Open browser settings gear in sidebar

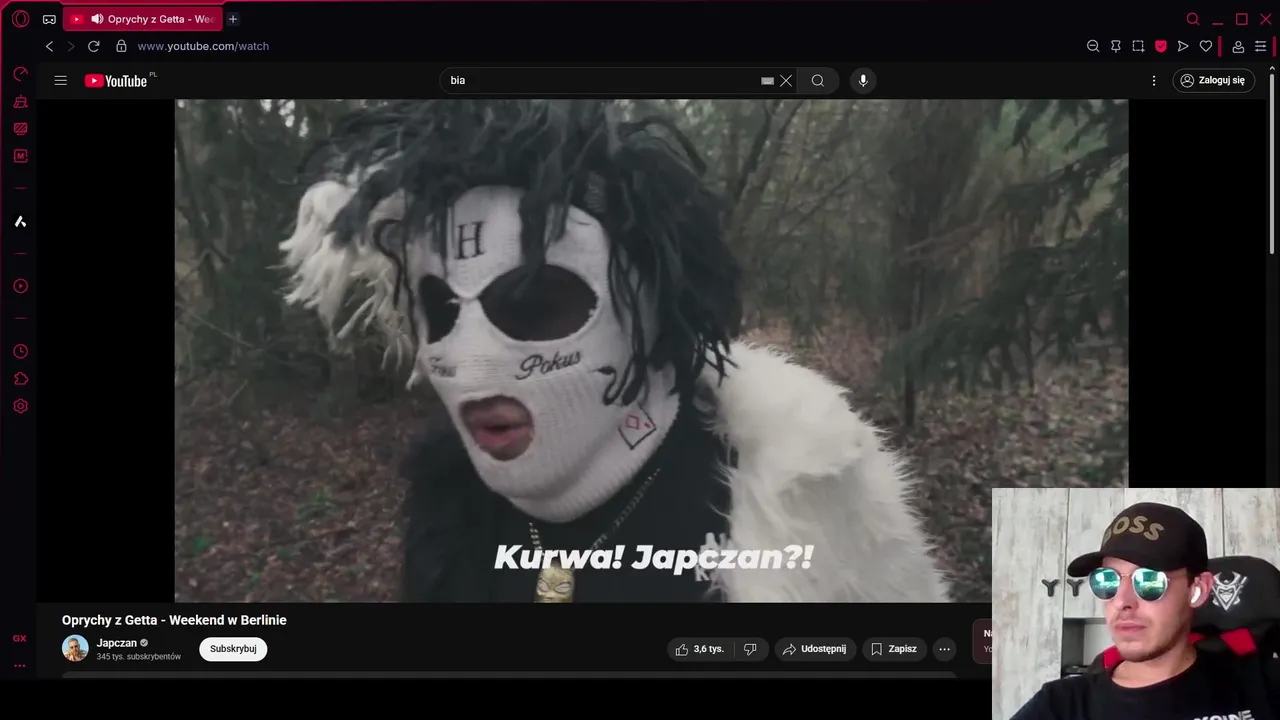pos(20,406)
